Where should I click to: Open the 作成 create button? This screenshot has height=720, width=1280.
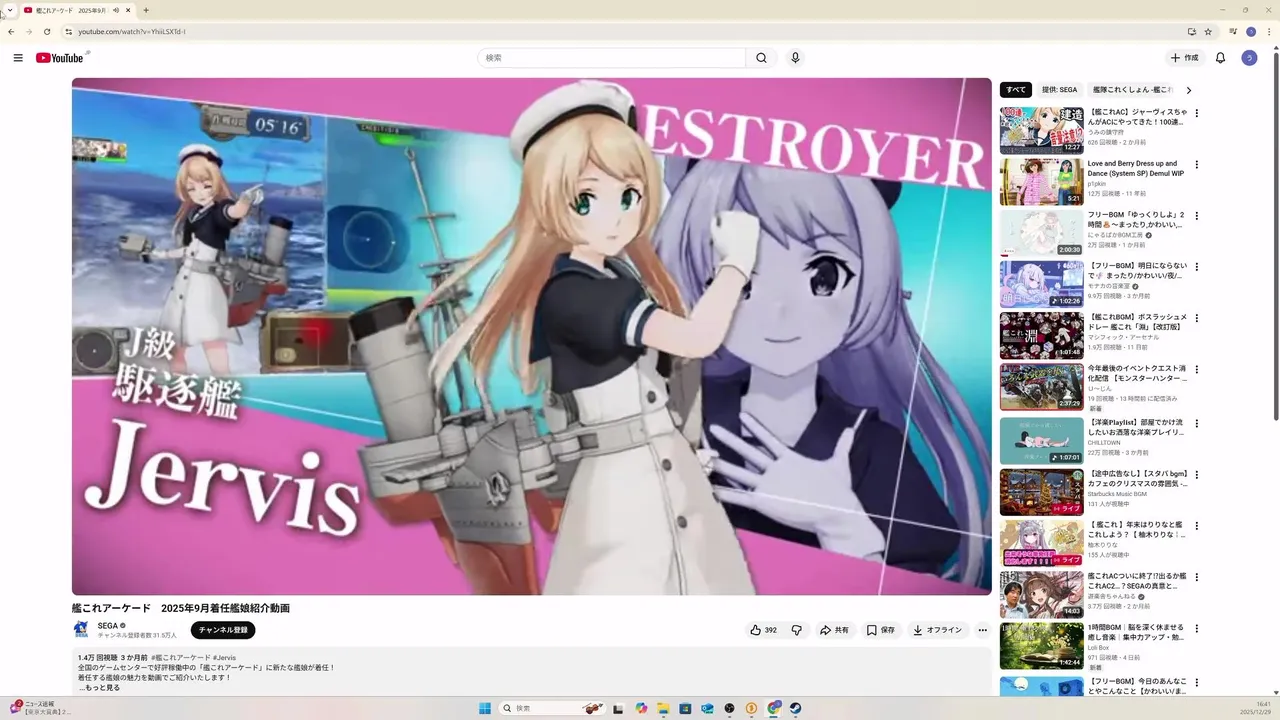[x=1184, y=58]
